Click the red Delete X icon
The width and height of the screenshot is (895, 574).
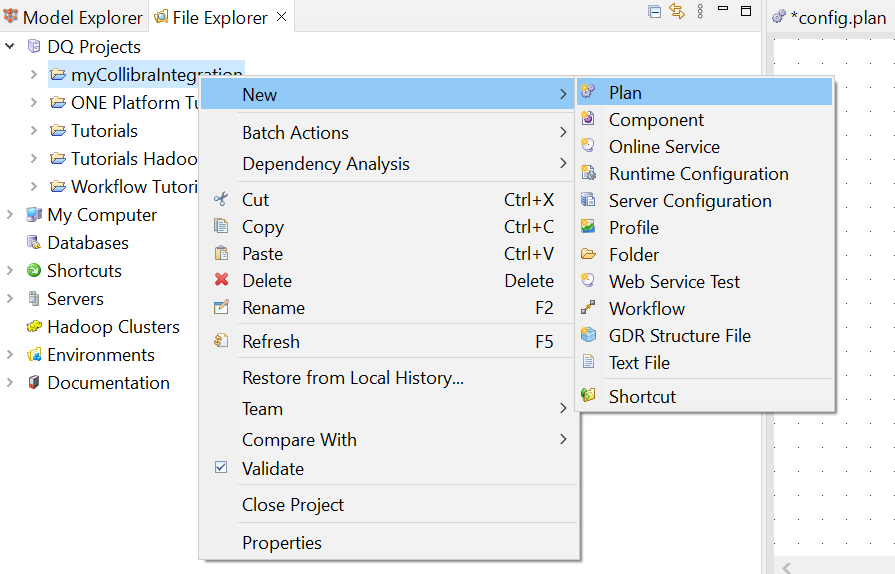(221, 281)
